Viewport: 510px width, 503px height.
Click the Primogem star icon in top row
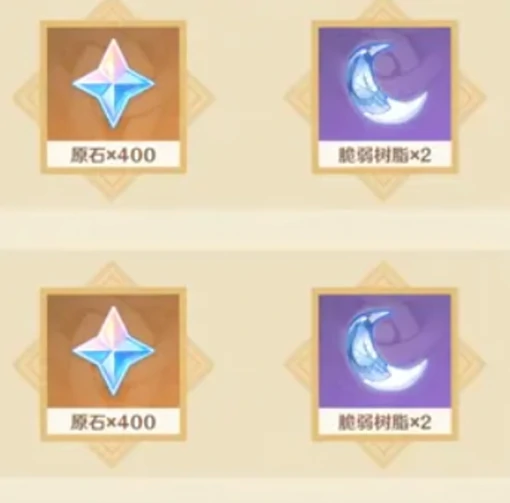113,83
